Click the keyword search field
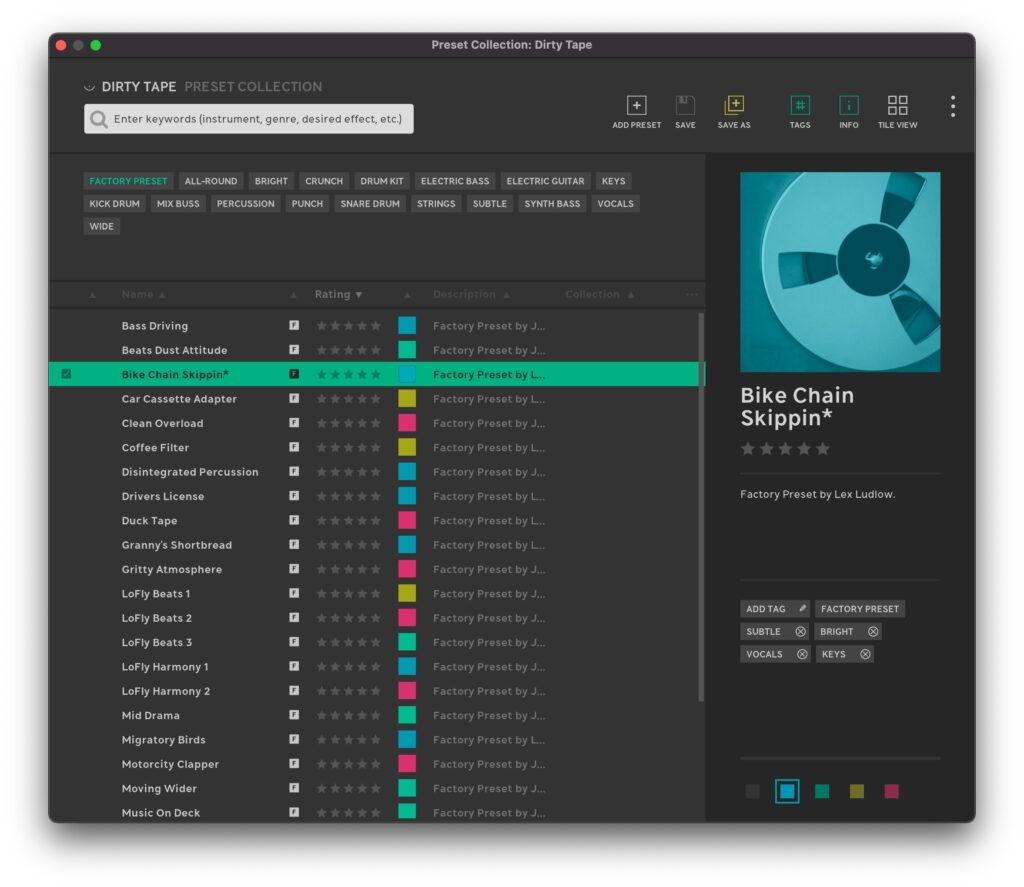 click(x=257, y=119)
